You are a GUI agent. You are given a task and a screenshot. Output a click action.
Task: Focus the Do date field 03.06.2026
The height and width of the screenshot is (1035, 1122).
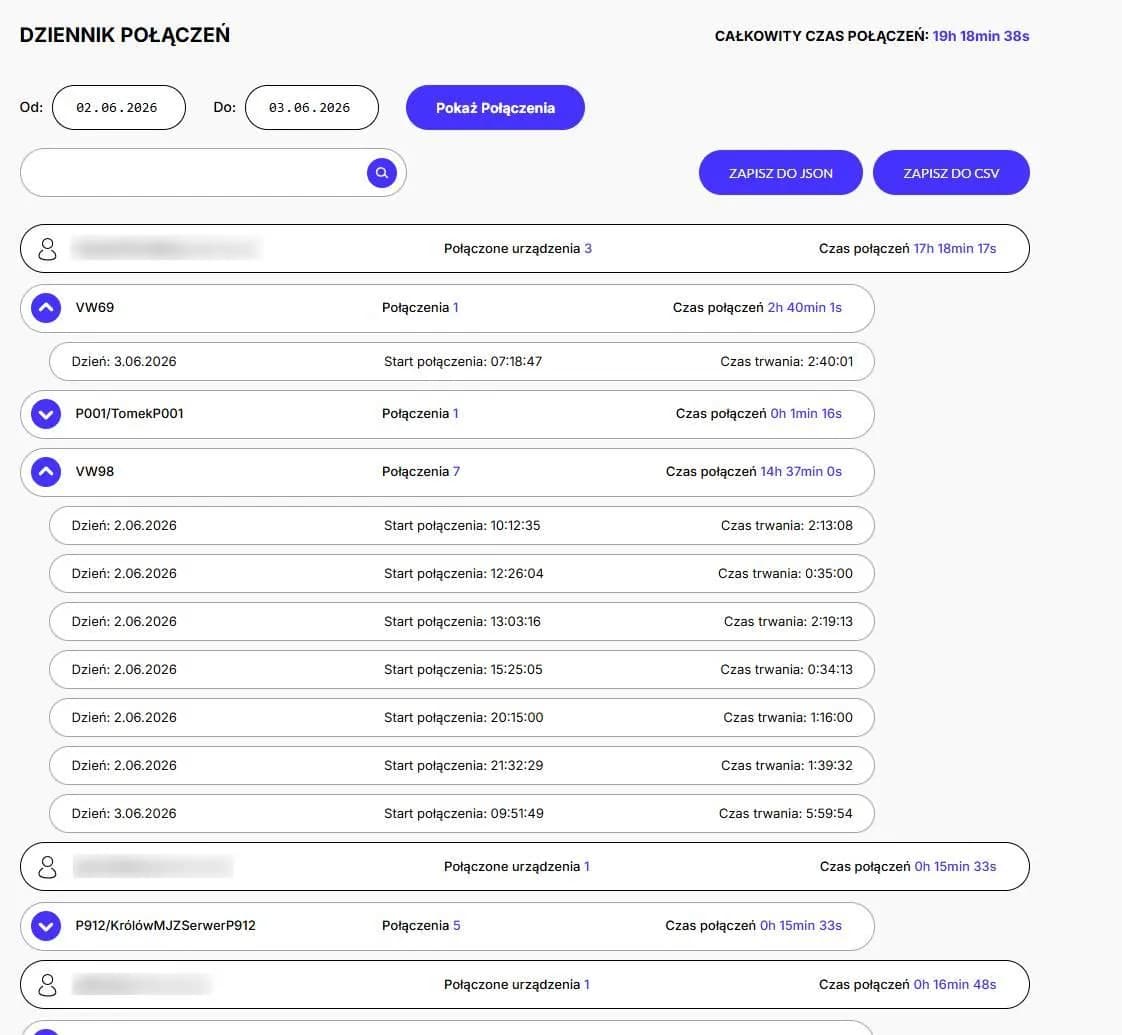tap(312, 107)
